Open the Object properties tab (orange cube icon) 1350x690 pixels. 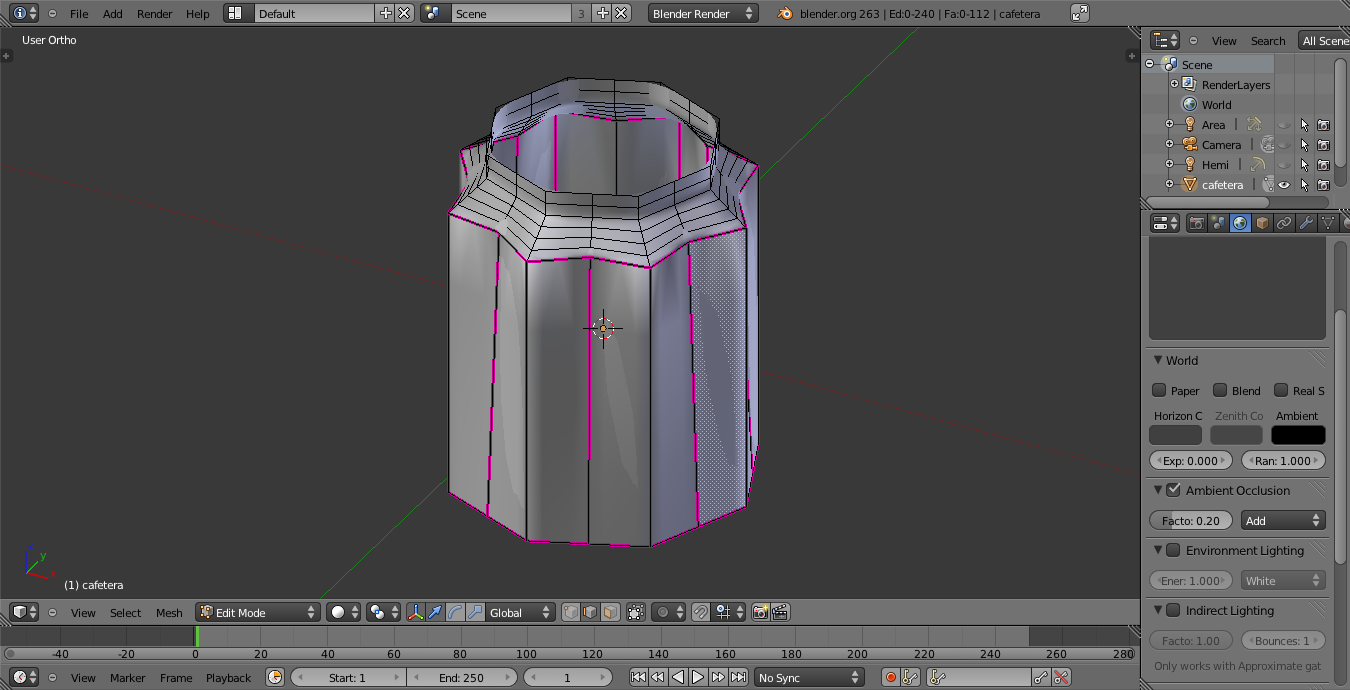1262,223
